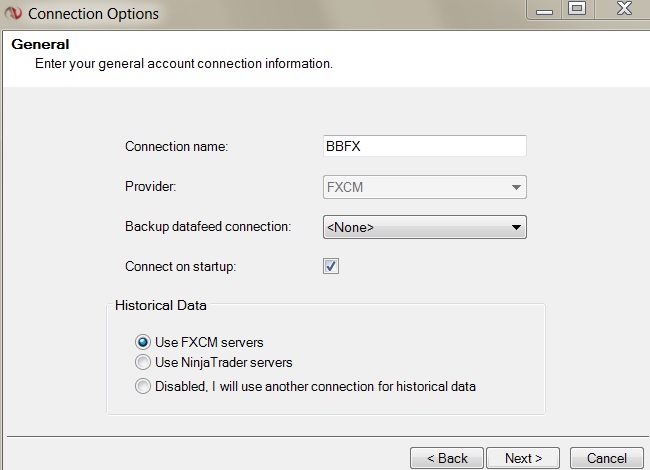650x470 pixels.
Task: Click the Connection name field containing BBFX
Action: (425, 146)
